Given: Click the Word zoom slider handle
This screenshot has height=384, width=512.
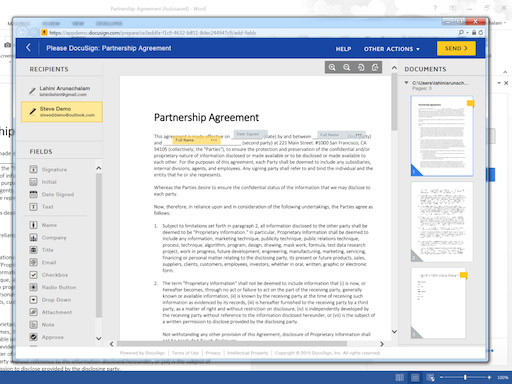Looking at the screenshot, I should (465, 377).
